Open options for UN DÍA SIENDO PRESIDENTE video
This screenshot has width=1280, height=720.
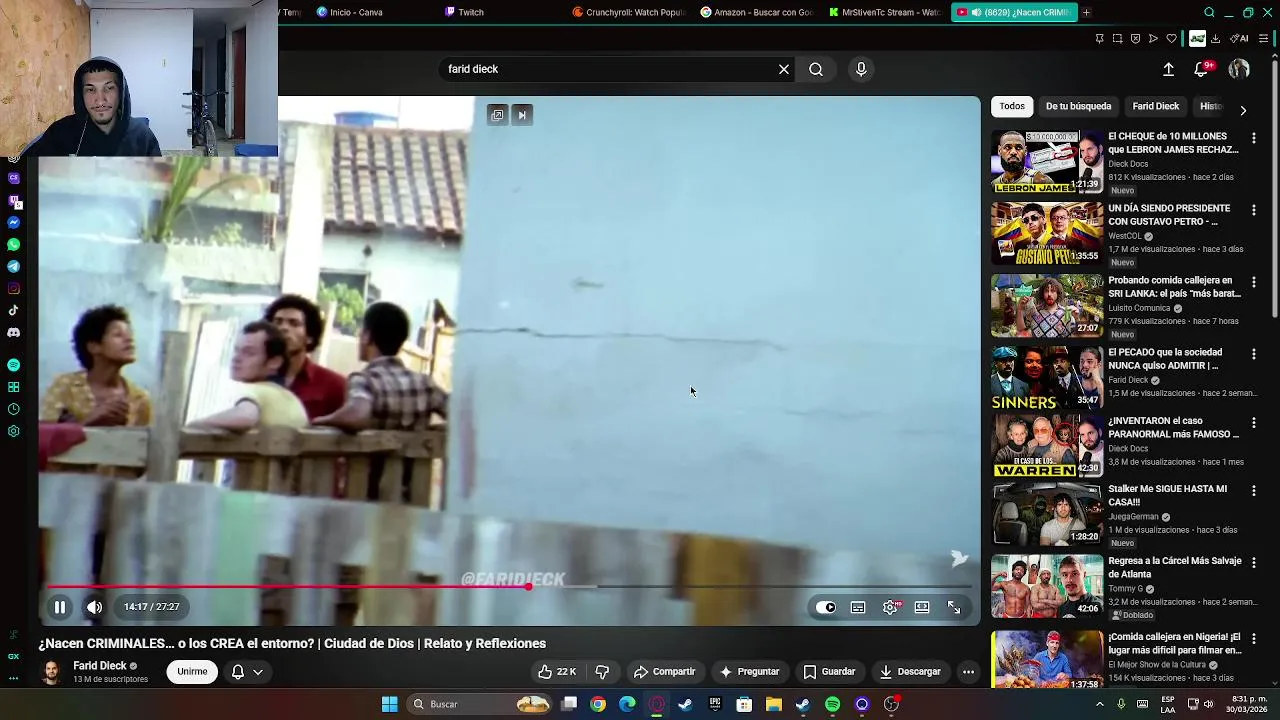[1254, 210]
